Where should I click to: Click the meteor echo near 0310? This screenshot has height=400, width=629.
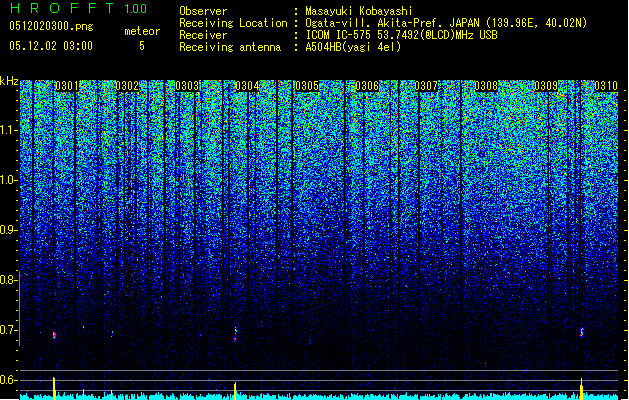582,332
